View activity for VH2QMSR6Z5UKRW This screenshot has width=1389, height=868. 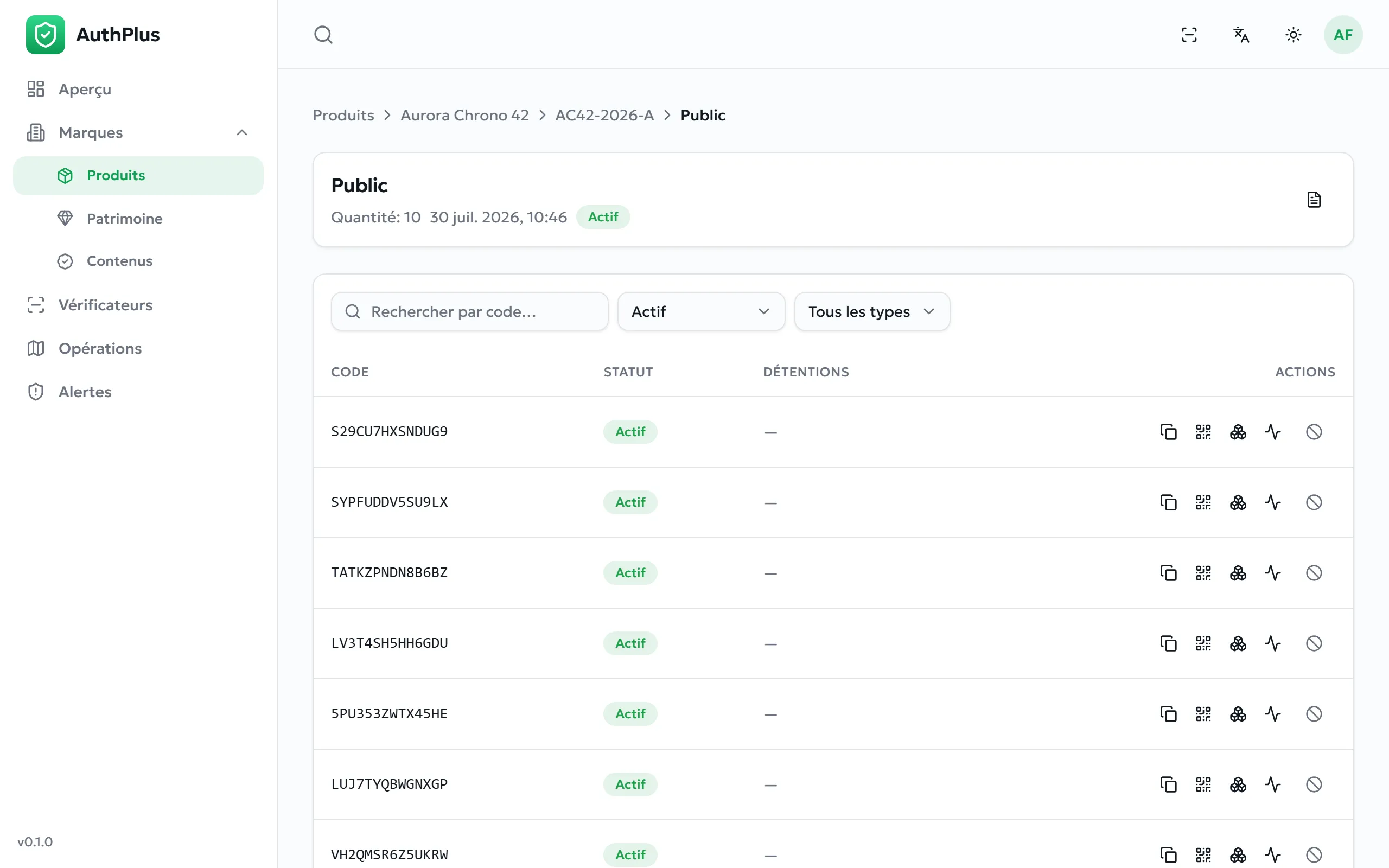point(1273,856)
